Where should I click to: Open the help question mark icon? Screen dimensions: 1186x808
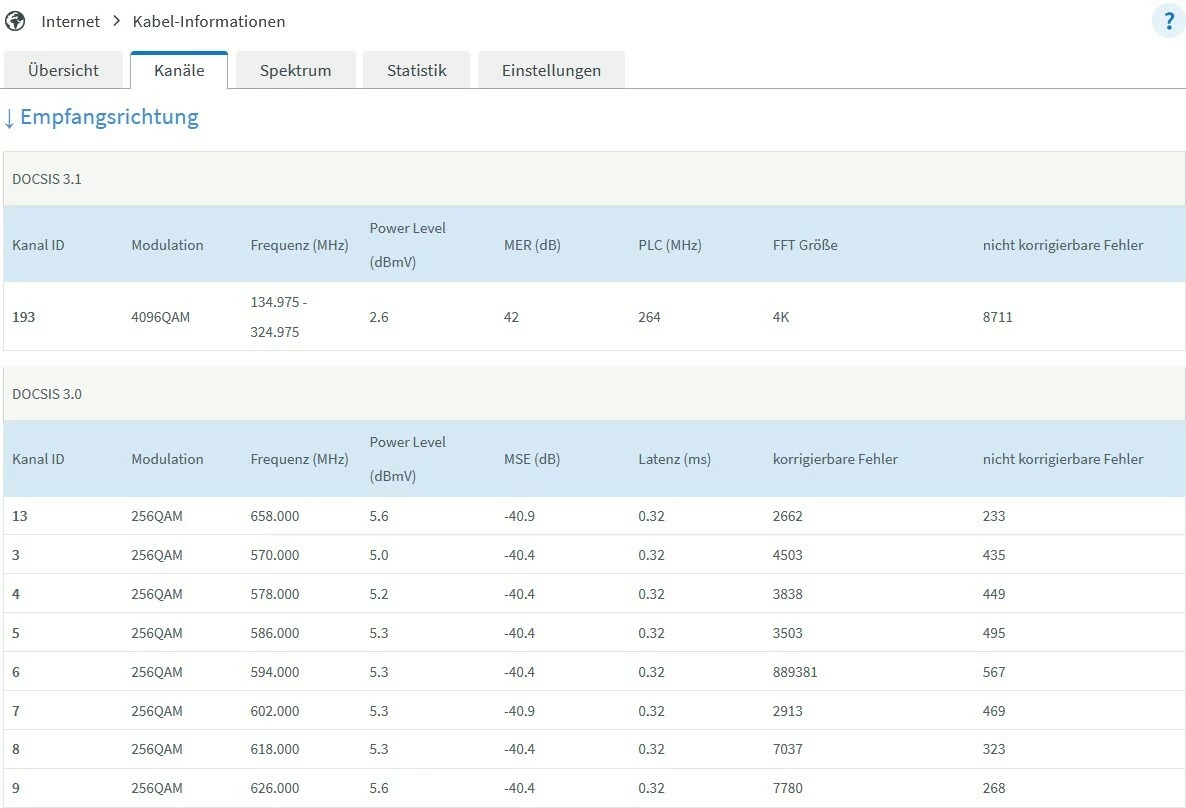(1168, 21)
